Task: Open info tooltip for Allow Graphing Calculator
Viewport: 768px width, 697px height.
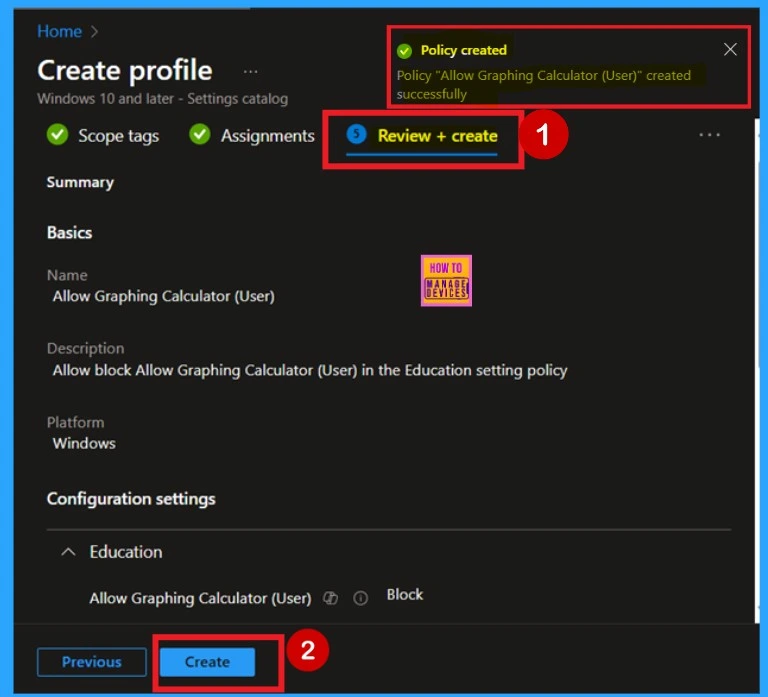Action: tap(360, 598)
